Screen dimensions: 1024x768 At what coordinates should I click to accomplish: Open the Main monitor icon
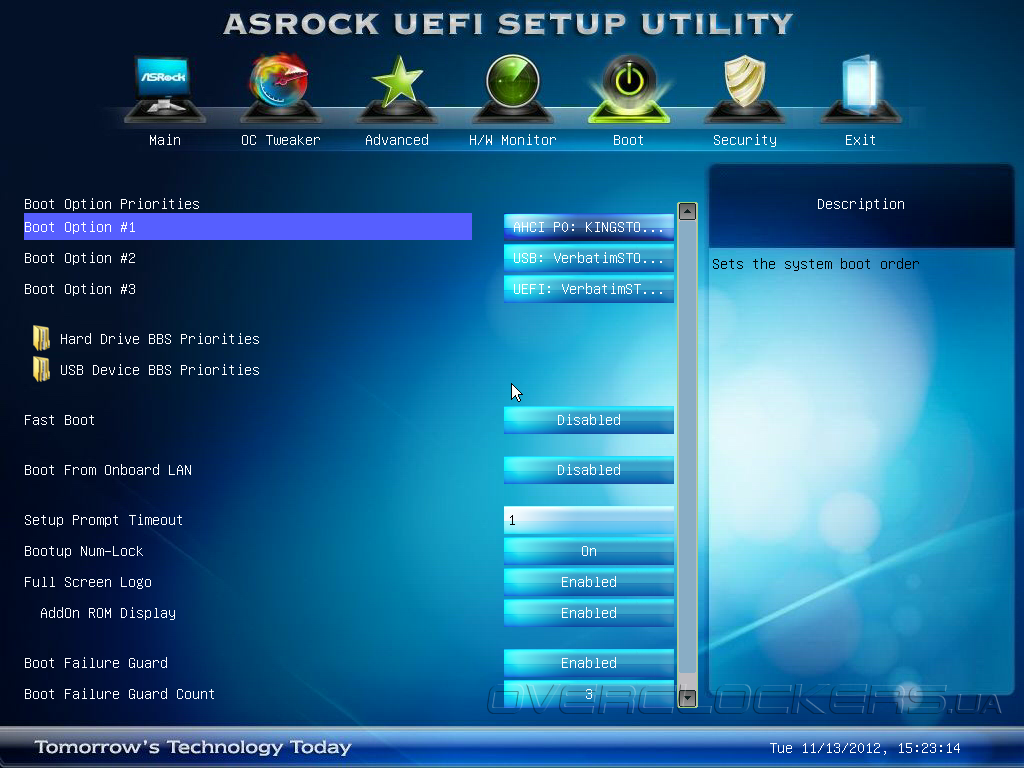coord(164,88)
